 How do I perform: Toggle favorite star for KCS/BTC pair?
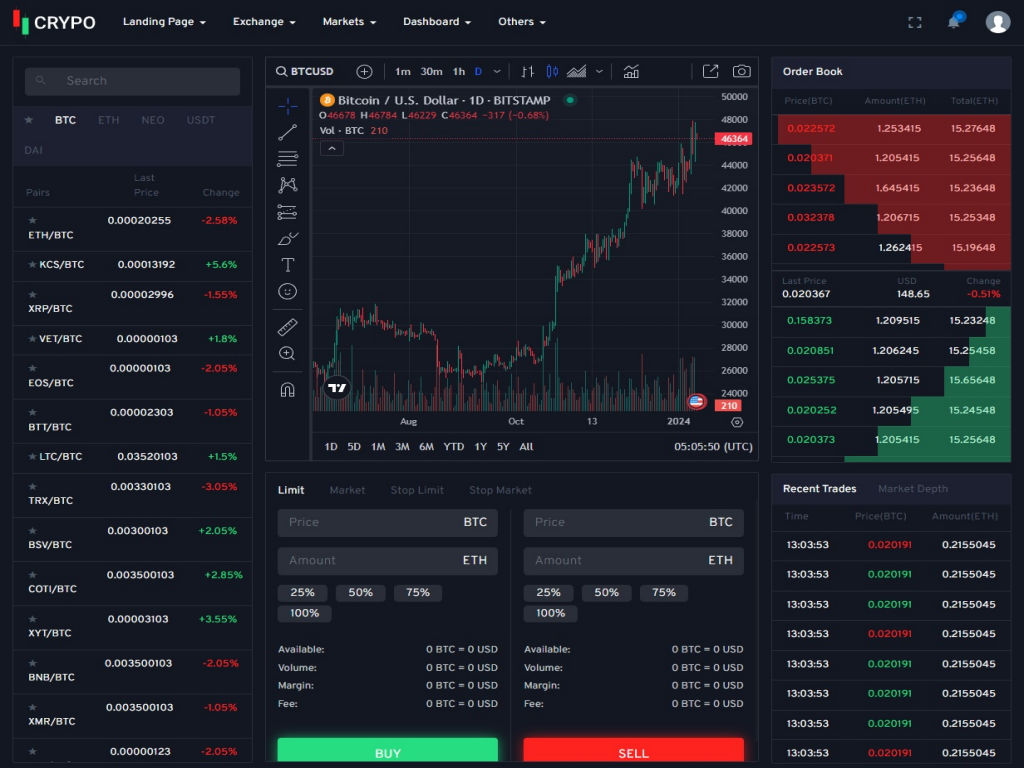[32, 265]
